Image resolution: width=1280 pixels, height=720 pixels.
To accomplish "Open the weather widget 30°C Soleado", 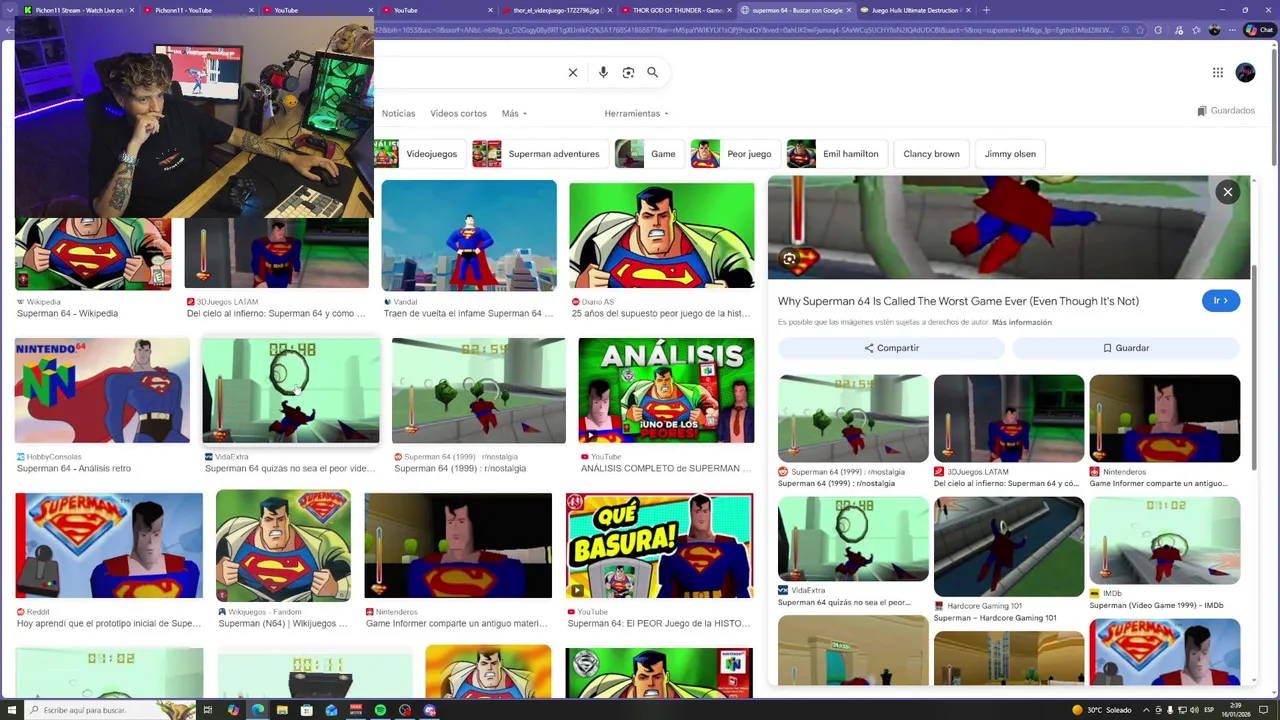I will [1101, 710].
